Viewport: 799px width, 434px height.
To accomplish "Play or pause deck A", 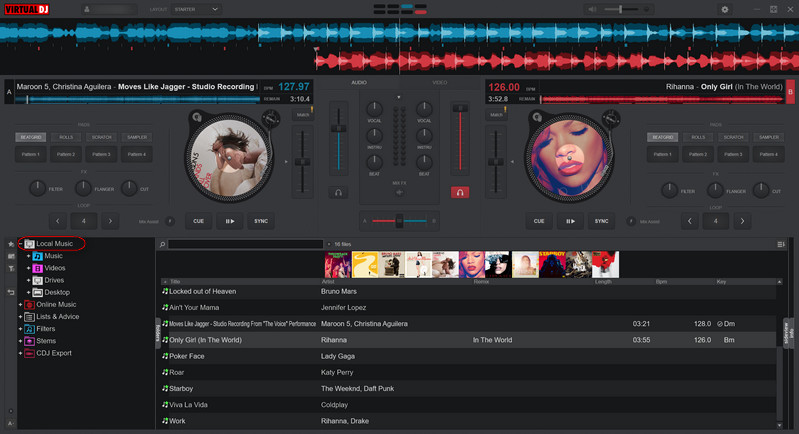I will (230, 221).
